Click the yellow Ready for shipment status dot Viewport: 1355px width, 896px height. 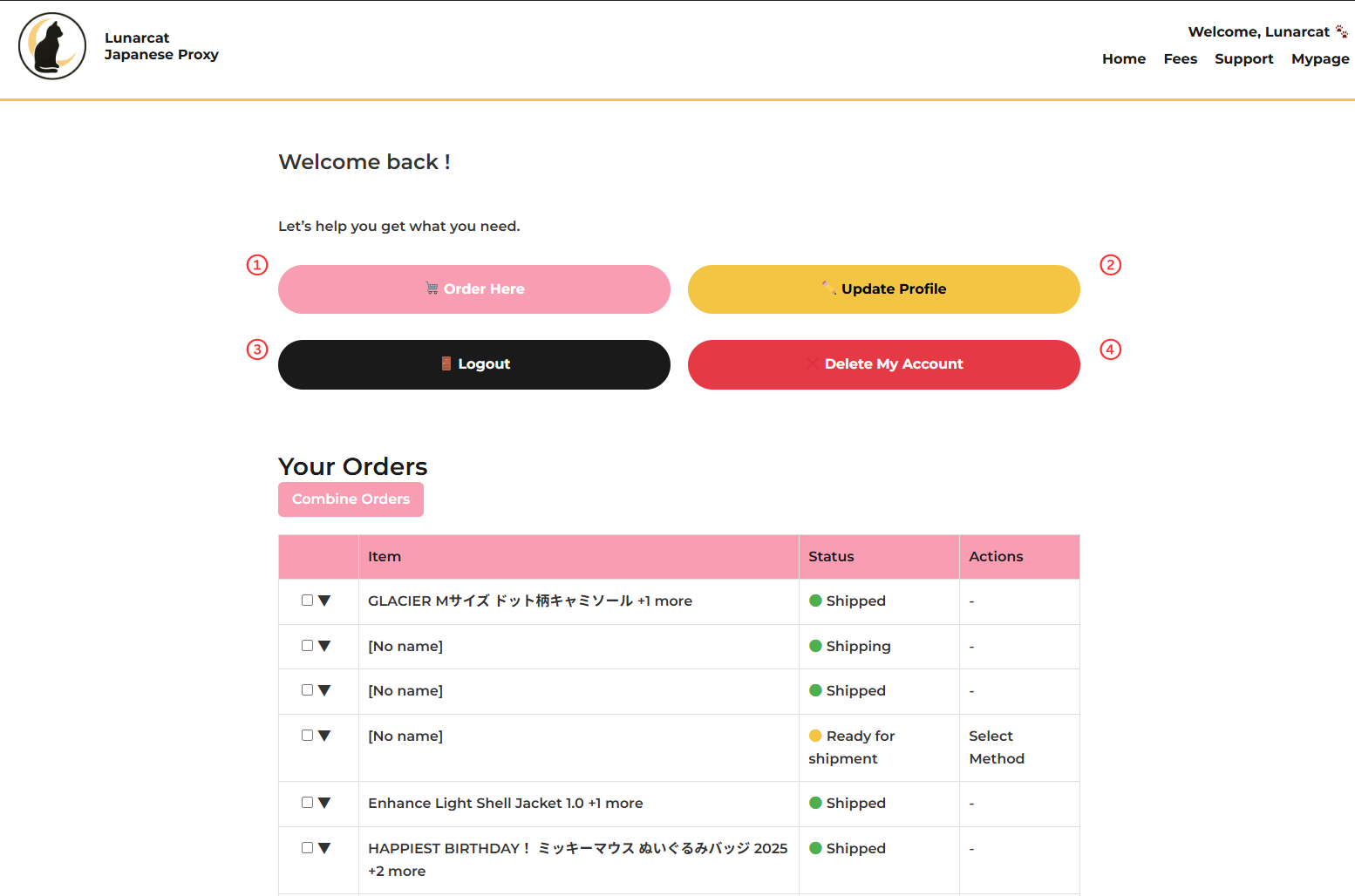pos(815,736)
